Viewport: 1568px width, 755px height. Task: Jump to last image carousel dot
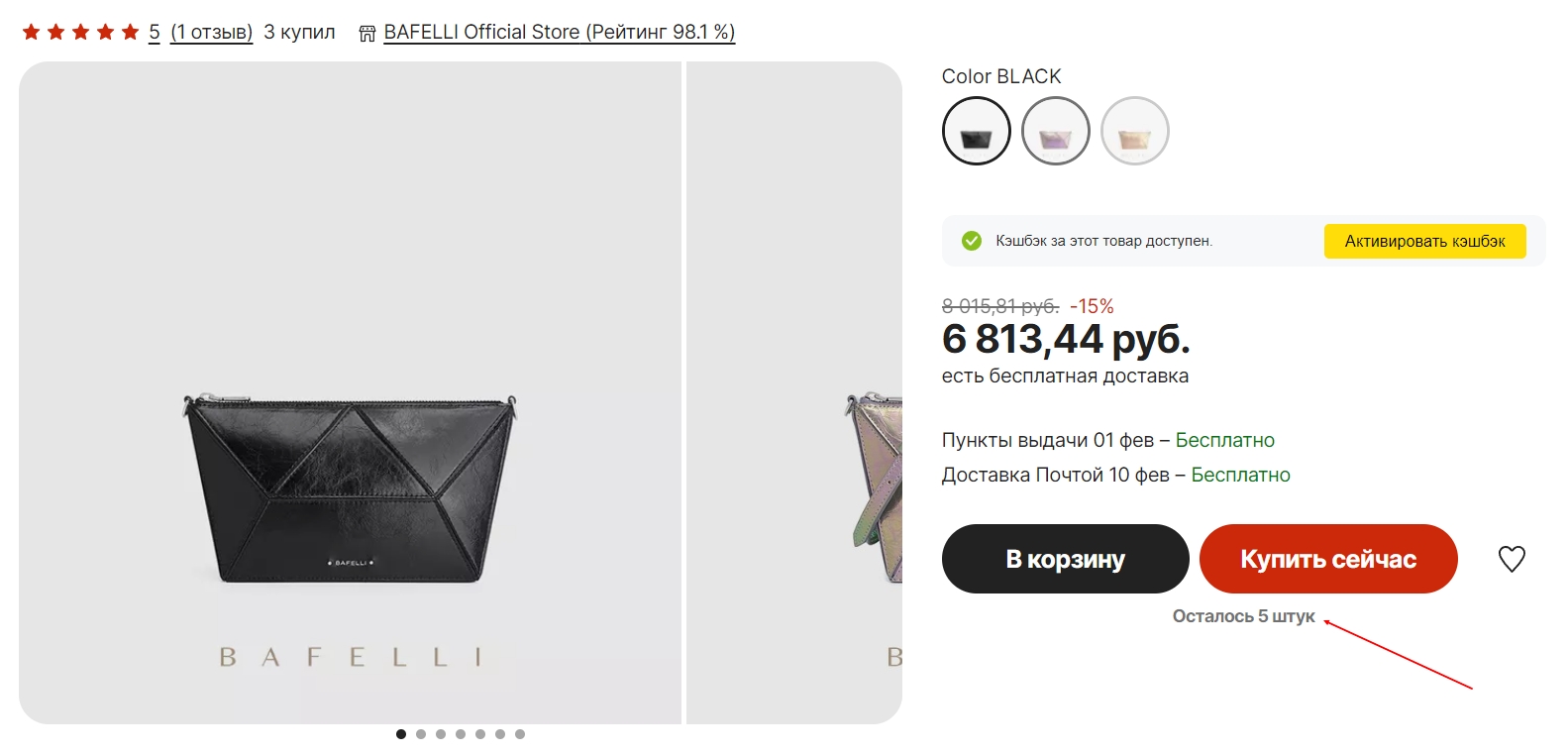(x=520, y=734)
